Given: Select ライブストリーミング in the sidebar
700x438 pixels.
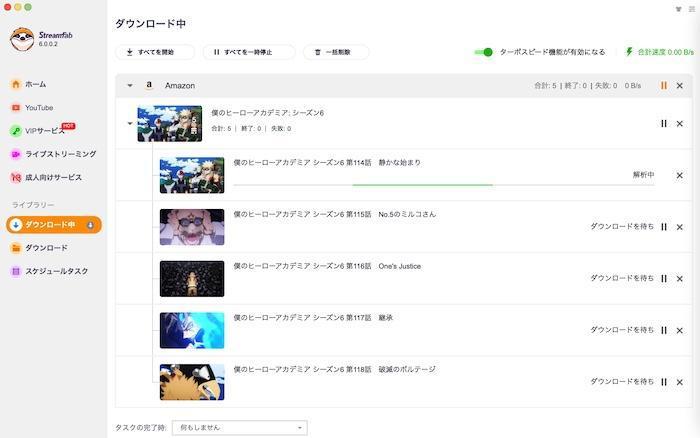Looking at the screenshot, I should tap(53, 154).
